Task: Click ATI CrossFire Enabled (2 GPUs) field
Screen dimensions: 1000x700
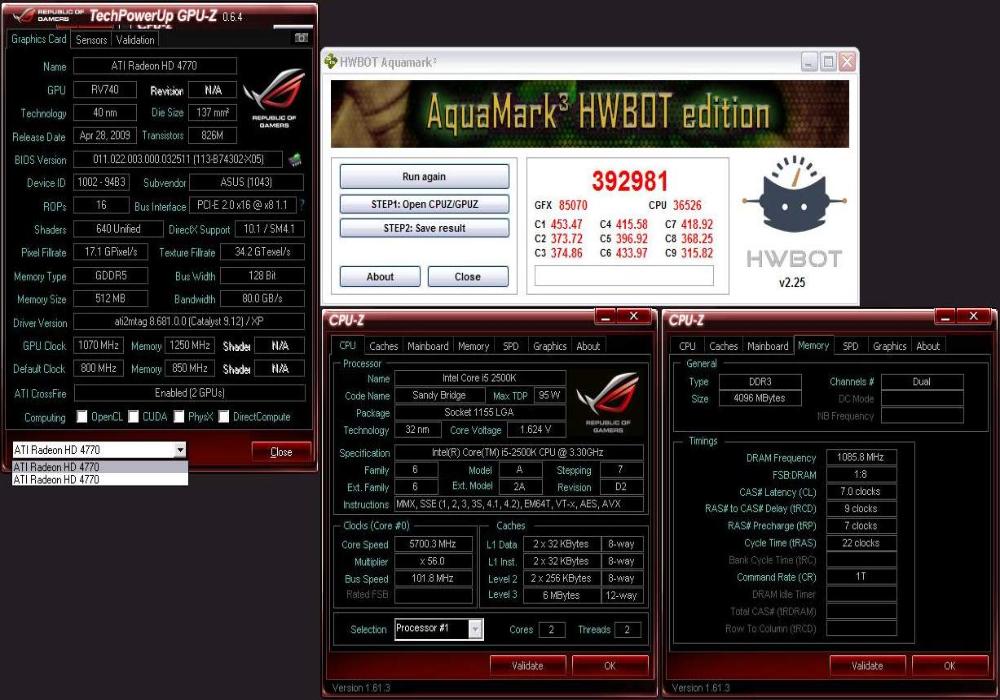Action: 189,393
